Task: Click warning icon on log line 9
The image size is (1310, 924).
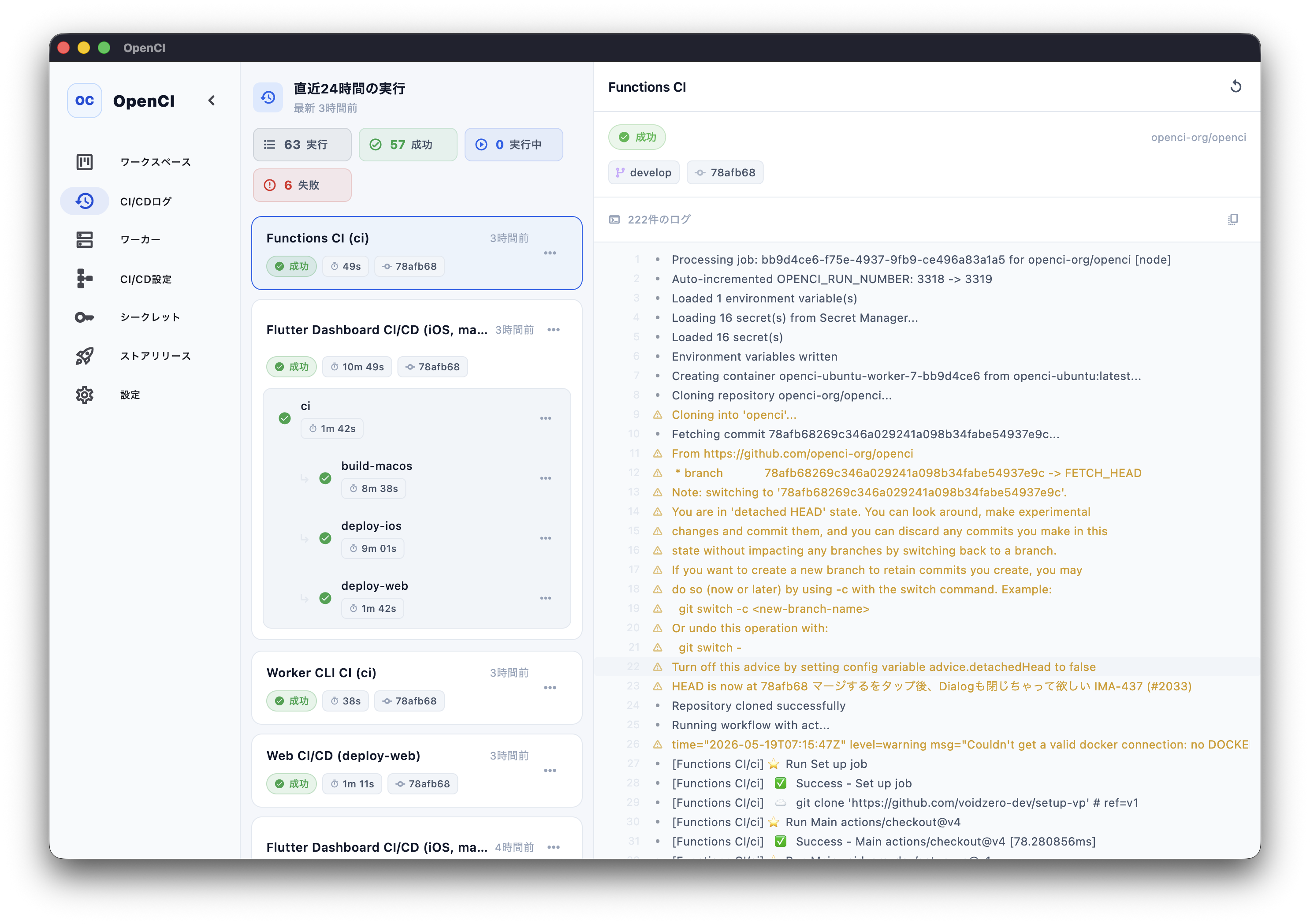Action: coord(657,415)
